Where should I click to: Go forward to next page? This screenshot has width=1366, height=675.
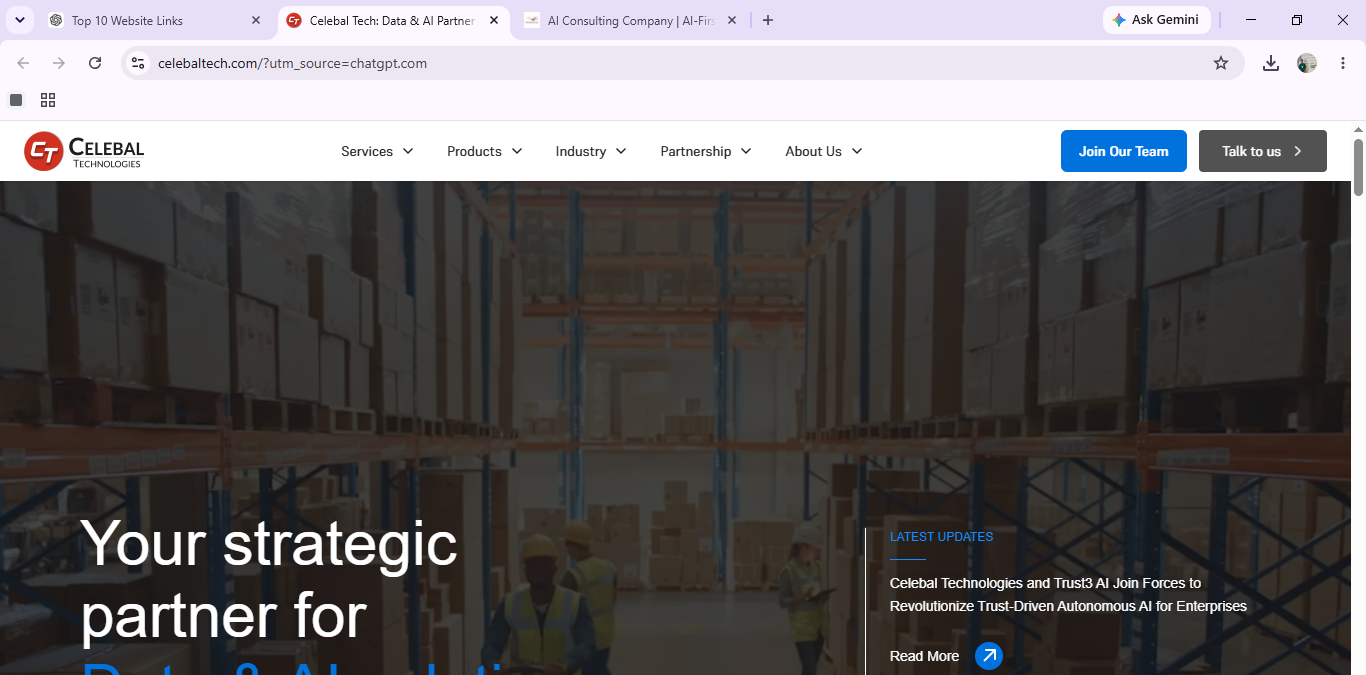pos(59,63)
